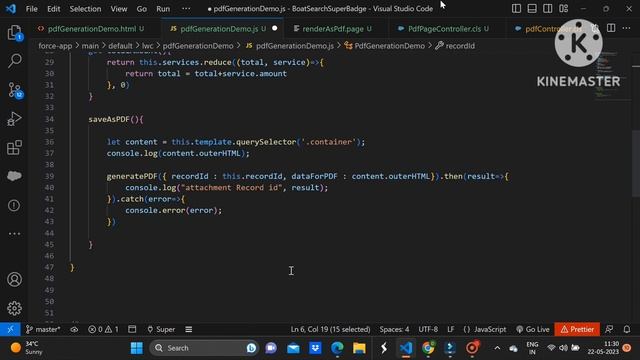640x360 pixels.
Task: Change end of line sequence LF
Action: point(451,329)
